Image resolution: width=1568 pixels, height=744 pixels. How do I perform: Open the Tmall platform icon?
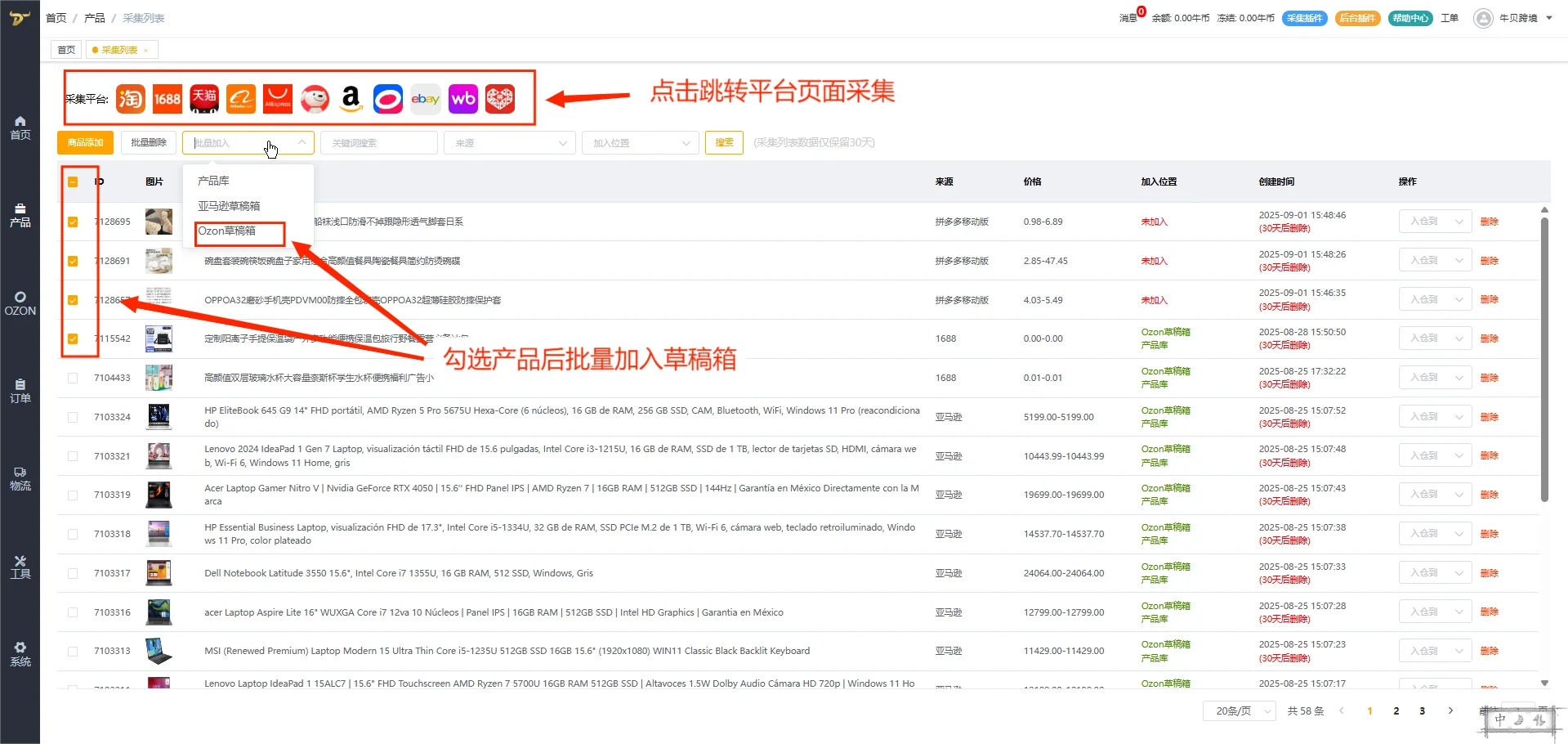[x=204, y=99]
